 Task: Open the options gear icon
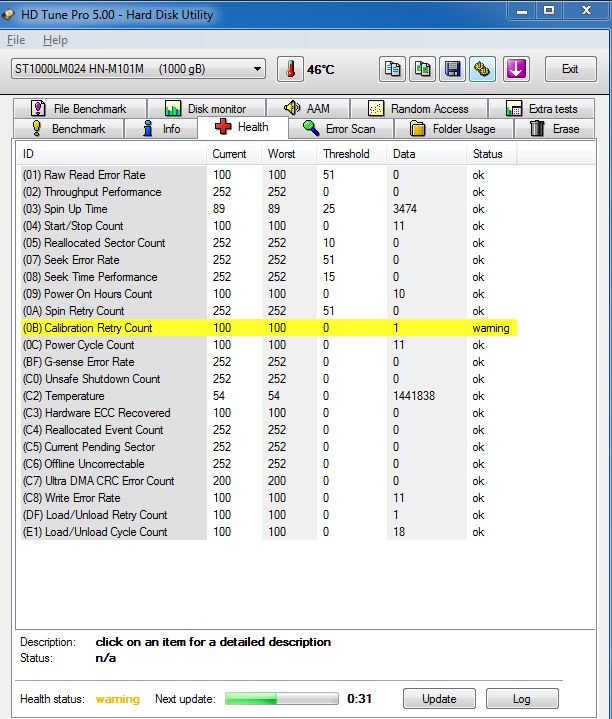(x=482, y=69)
